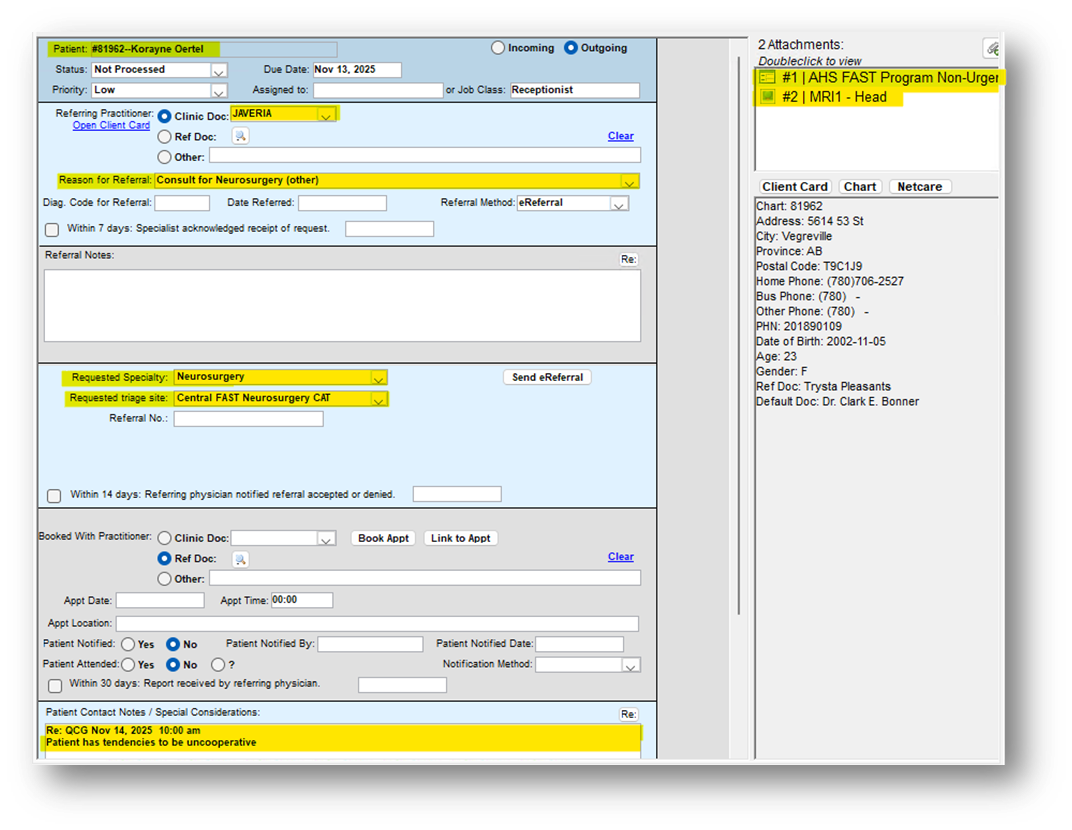Open the Requested triage site dropdown
This screenshot has height=830, width=1072.
tap(378, 399)
